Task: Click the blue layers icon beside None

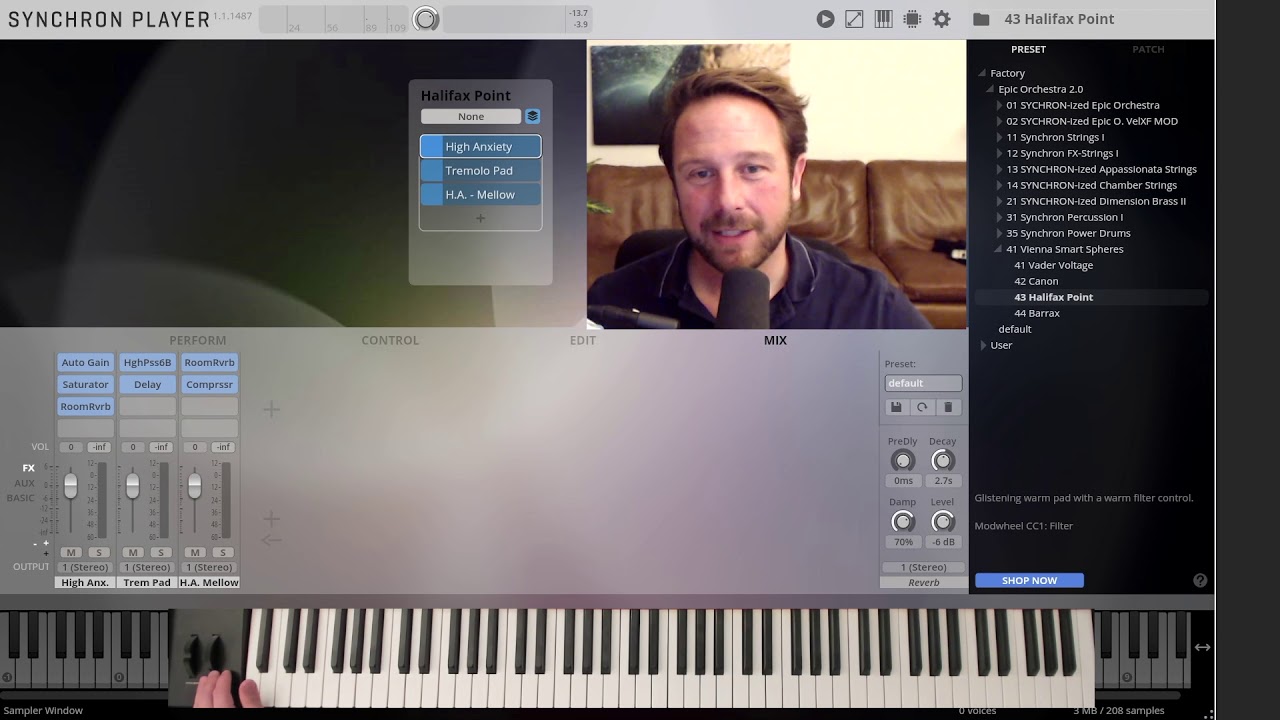Action: [533, 116]
